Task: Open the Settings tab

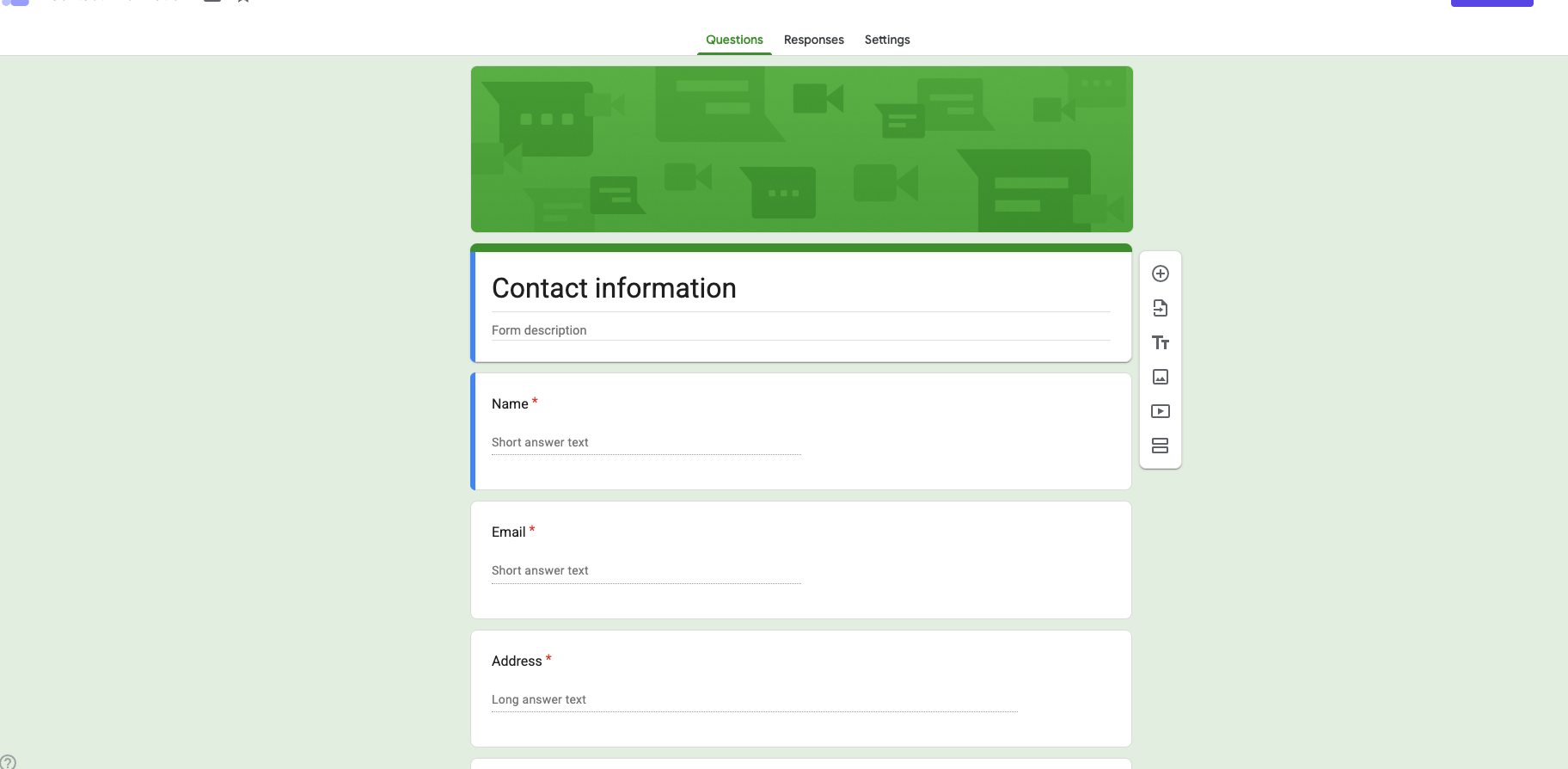Action: point(887,40)
